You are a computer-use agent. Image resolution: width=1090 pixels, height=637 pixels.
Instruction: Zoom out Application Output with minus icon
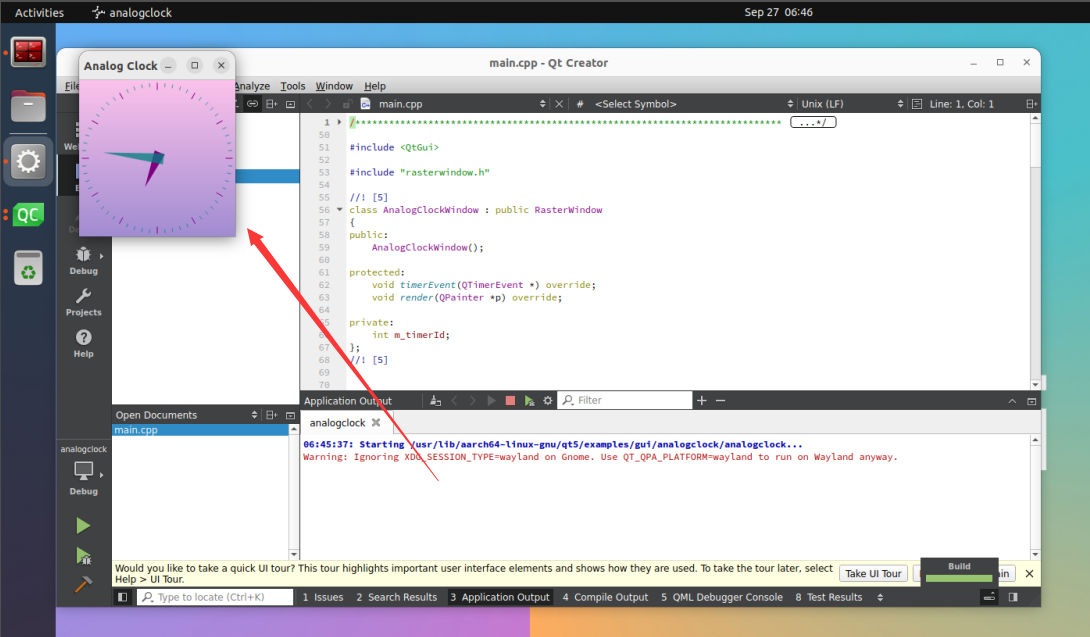tap(720, 401)
